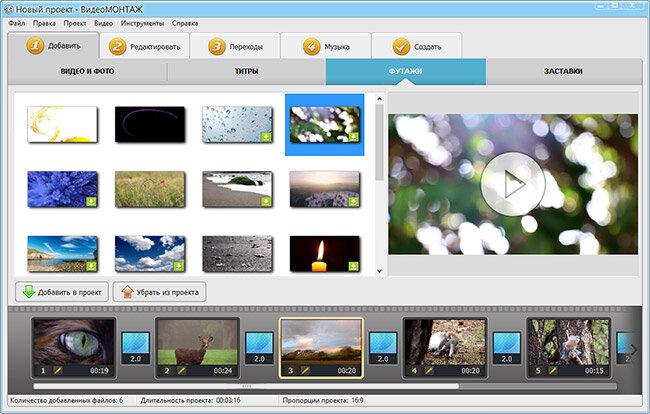Click download icon on raindrops footage
The width and height of the screenshot is (650, 414).
pyautogui.click(x=266, y=137)
